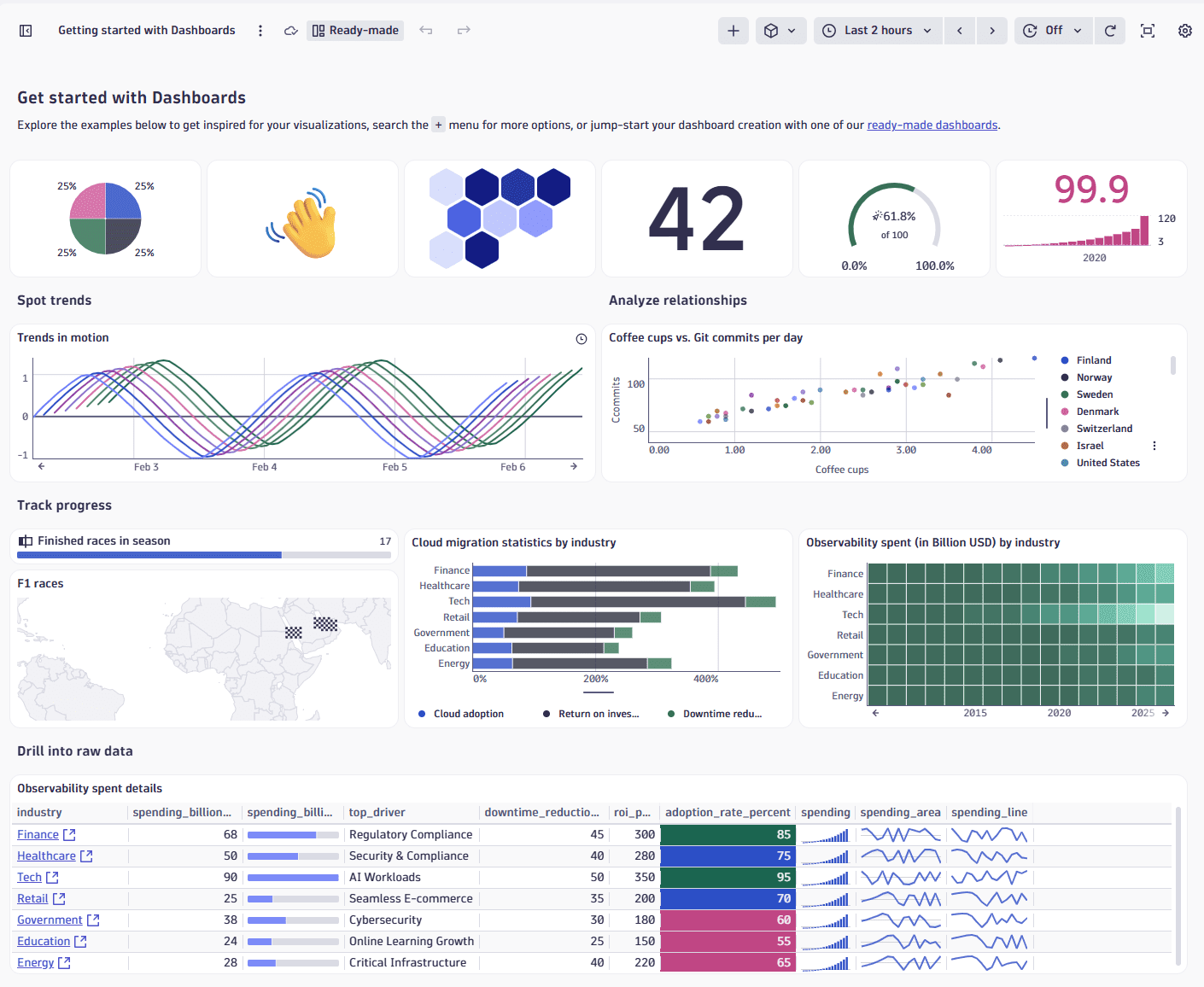Open the cube segments dropdown

(x=781, y=31)
